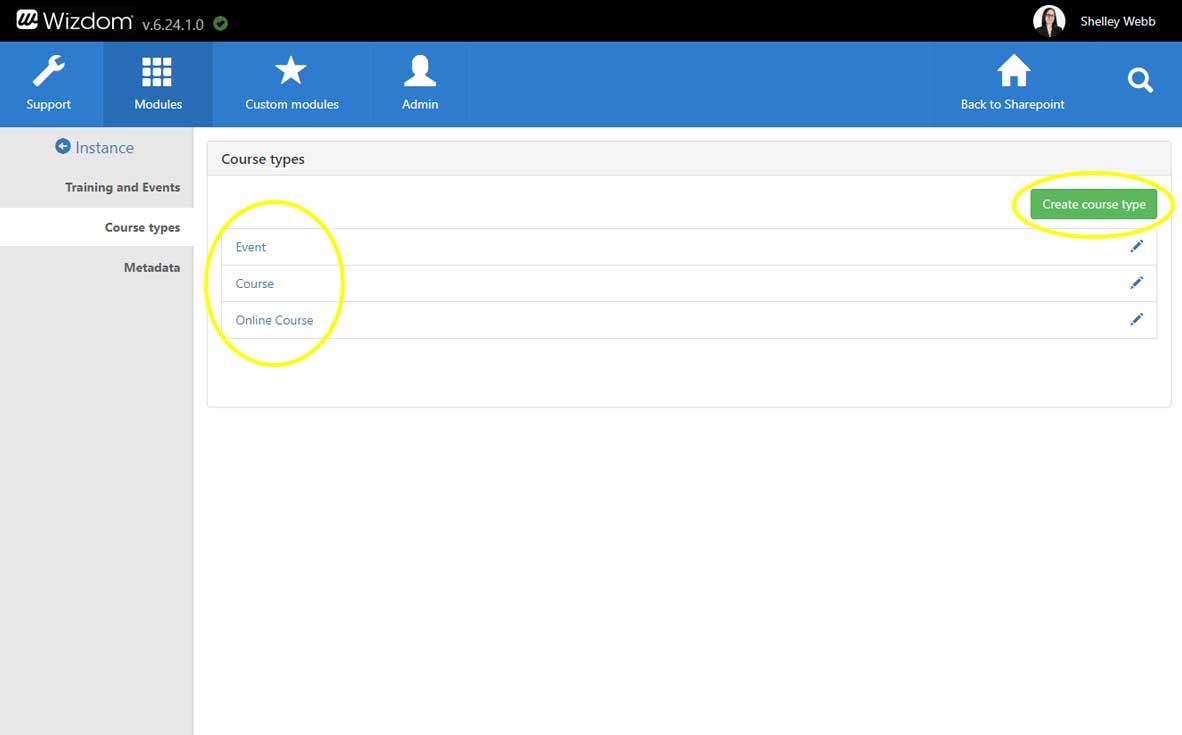Image resolution: width=1182 pixels, height=735 pixels.
Task: Click Back to Sharepoint home icon
Action: tap(1013, 72)
